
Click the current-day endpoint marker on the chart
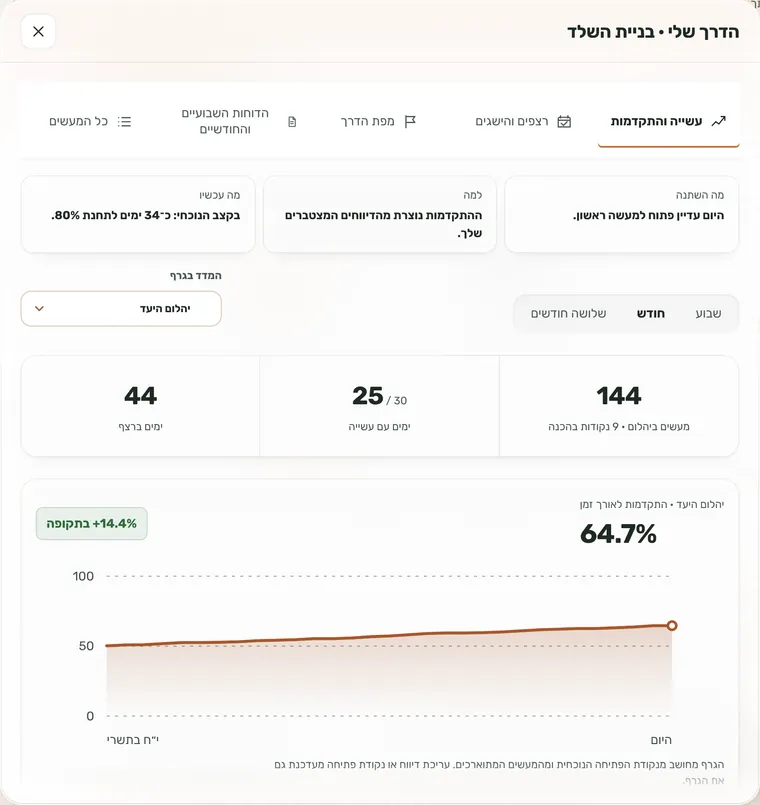672,625
